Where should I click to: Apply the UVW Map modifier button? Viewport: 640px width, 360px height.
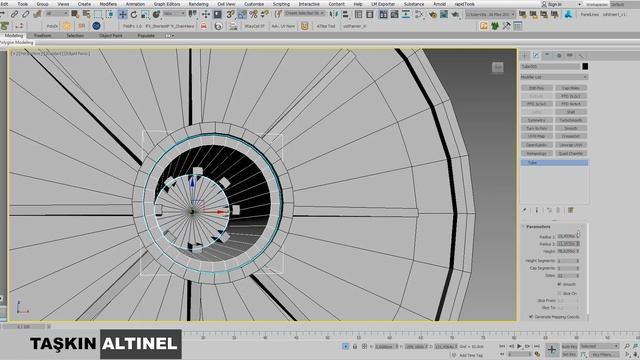coord(537,136)
